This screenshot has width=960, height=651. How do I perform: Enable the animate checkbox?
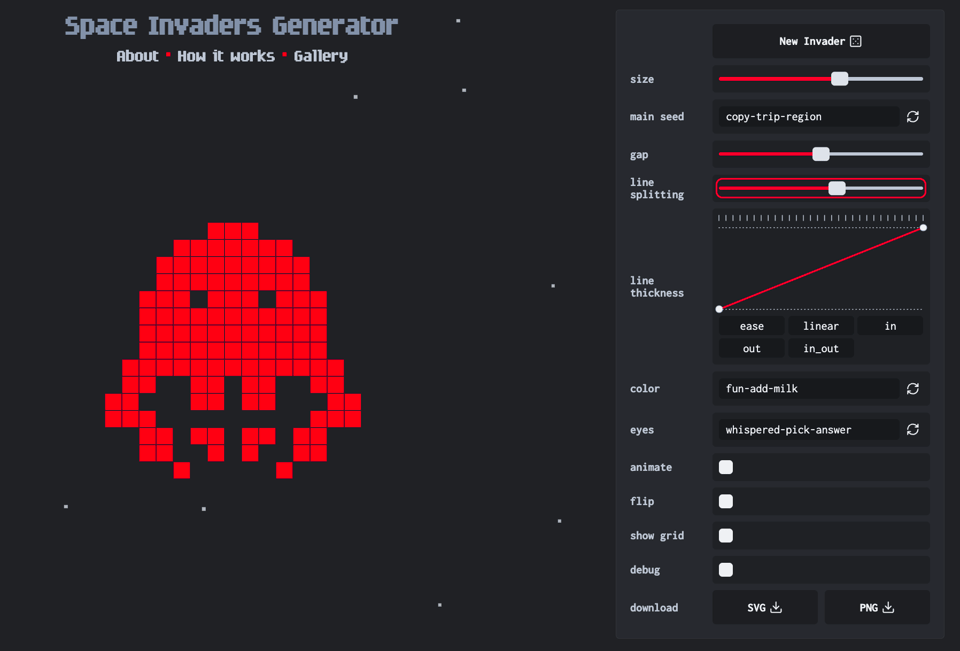coord(725,467)
